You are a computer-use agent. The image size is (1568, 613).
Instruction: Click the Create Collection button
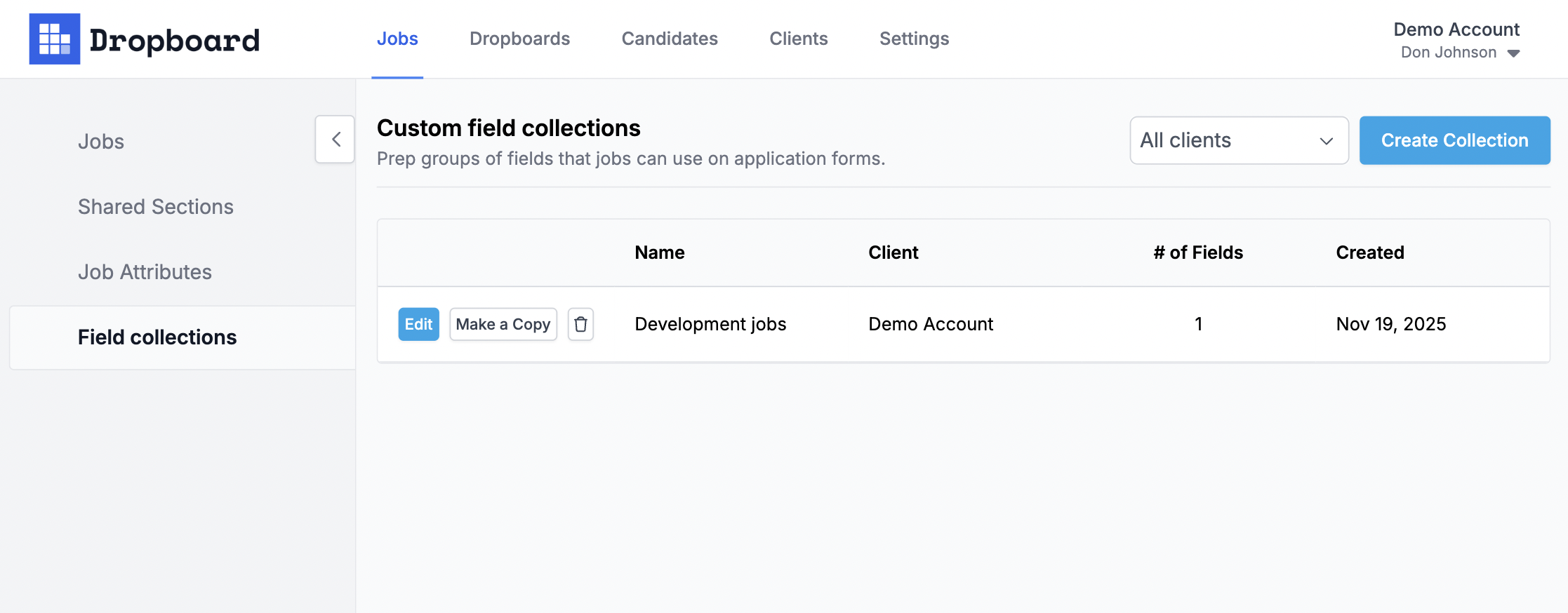1454,140
